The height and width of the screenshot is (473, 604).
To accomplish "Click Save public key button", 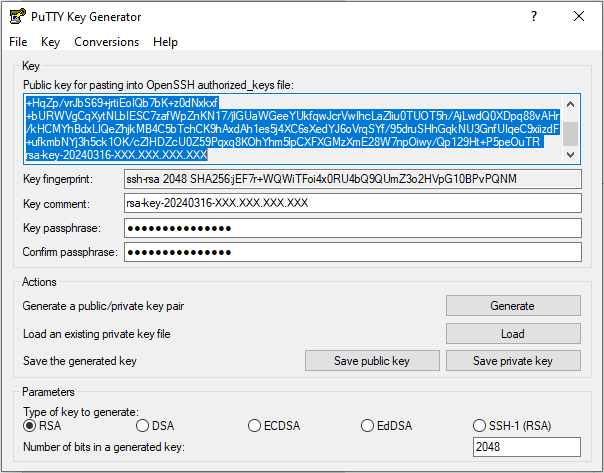I will [371, 361].
